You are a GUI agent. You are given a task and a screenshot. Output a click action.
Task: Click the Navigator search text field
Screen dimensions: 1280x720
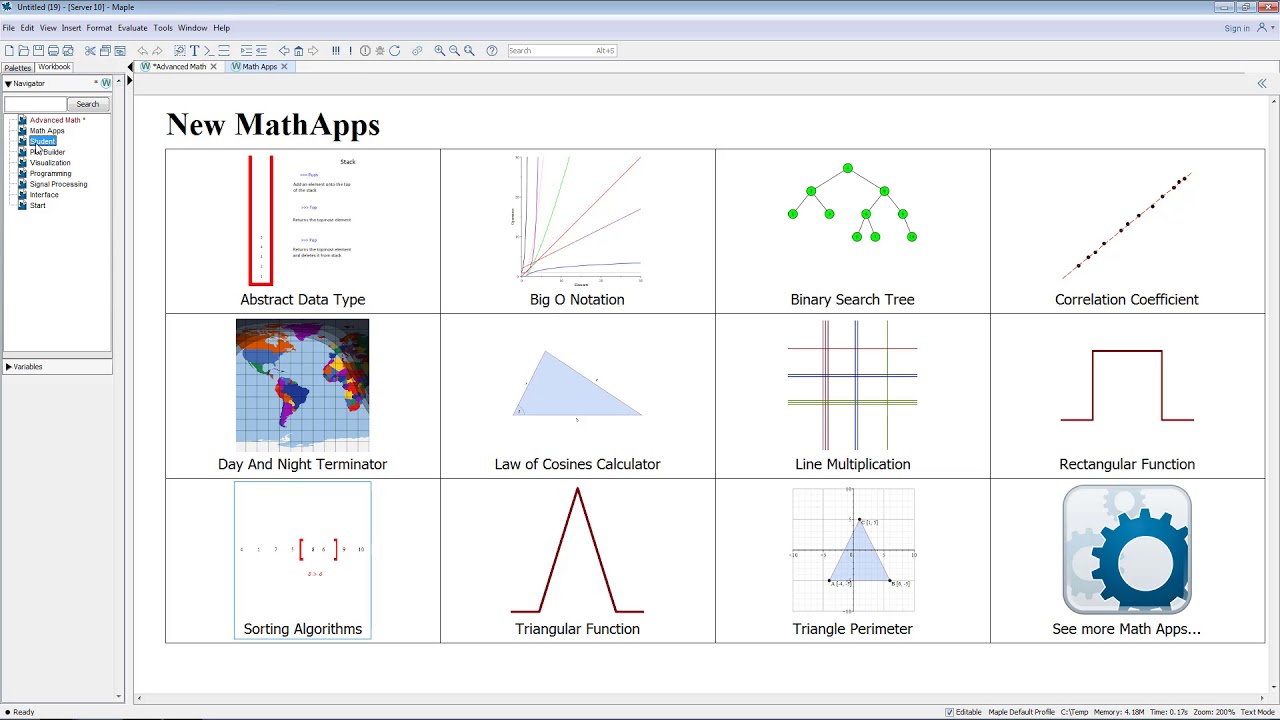(x=35, y=104)
